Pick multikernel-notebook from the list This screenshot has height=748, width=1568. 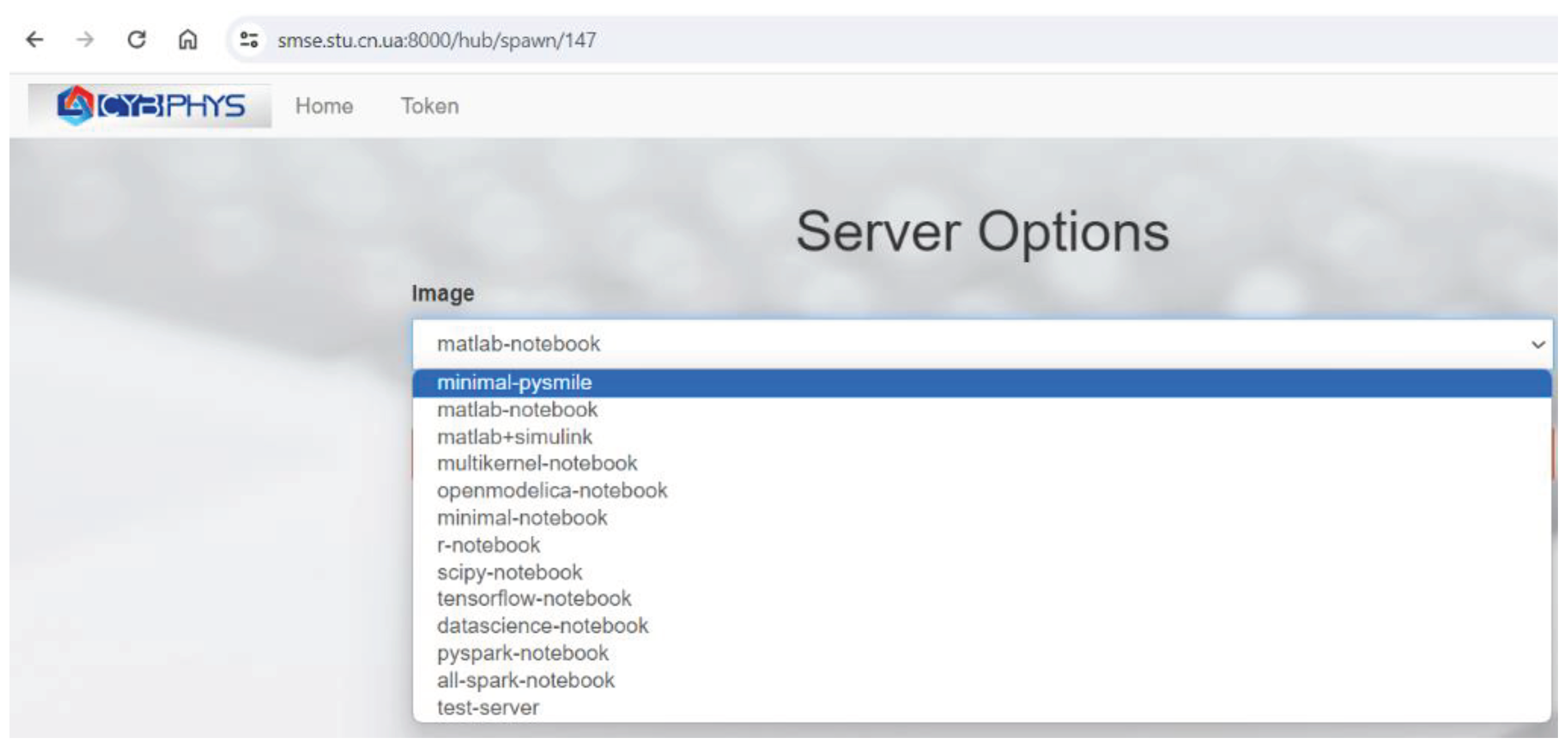(x=537, y=464)
